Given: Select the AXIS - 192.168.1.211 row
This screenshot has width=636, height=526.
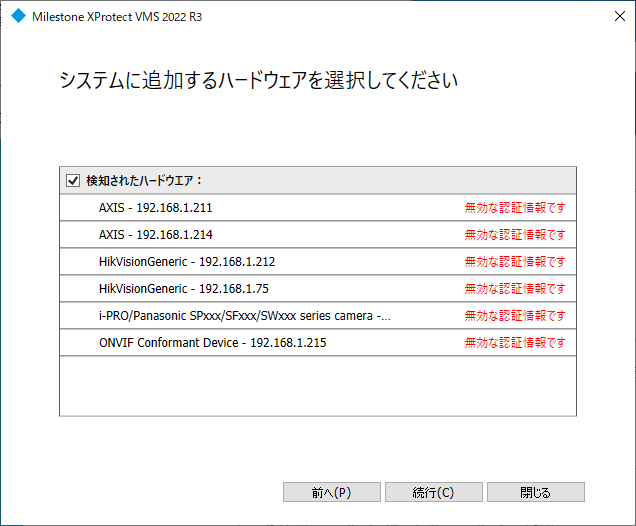Looking at the screenshot, I should coord(318,208).
